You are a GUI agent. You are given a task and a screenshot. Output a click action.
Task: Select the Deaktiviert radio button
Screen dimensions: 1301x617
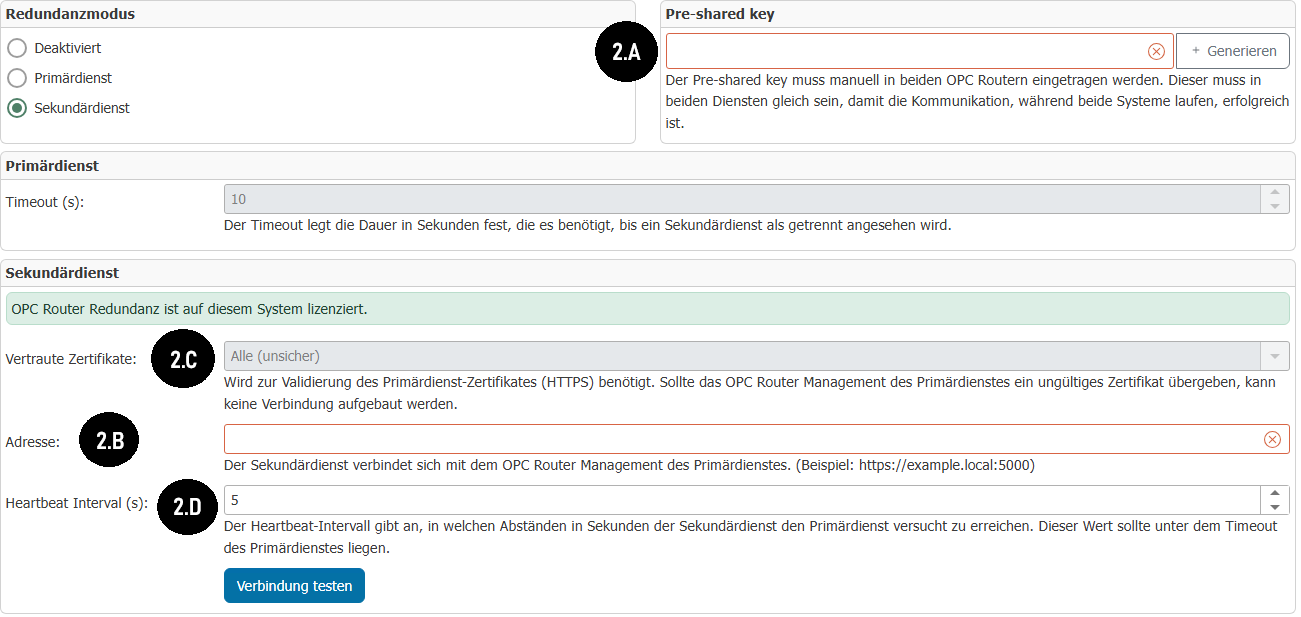pos(17,48)
